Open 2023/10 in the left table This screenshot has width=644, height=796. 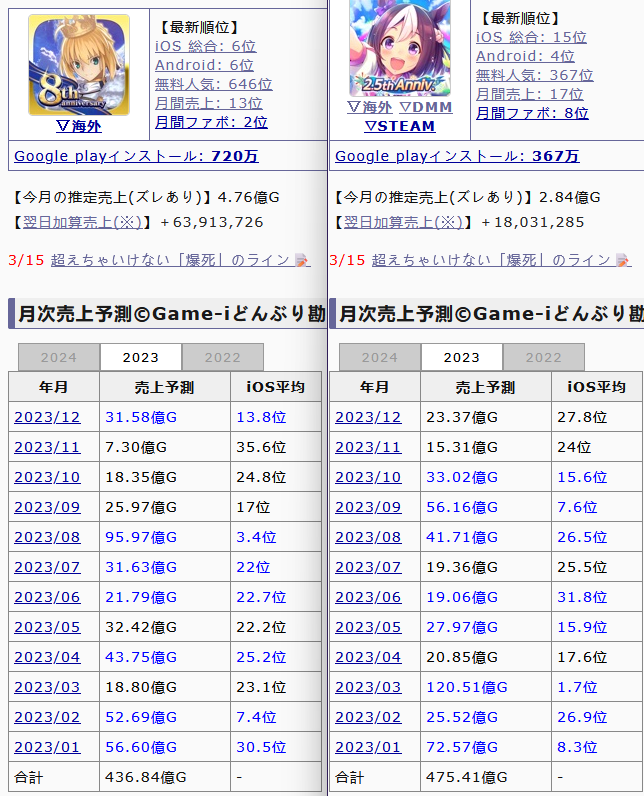coord(47,477)
